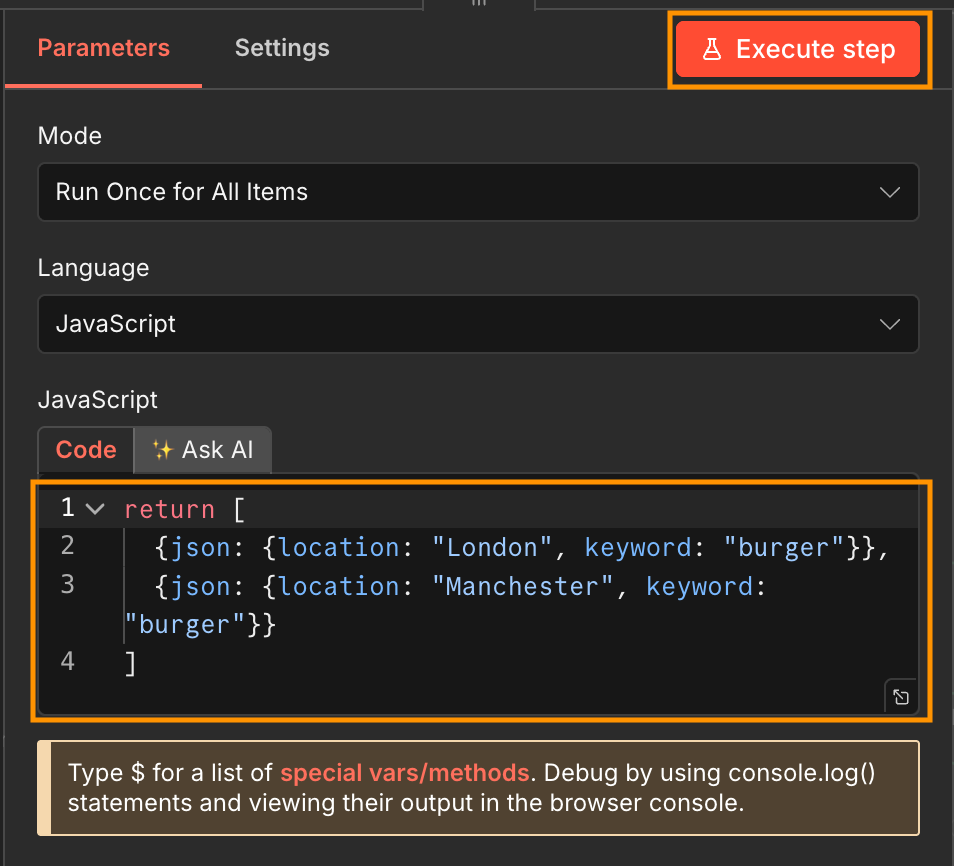Click the keyword token on line 3
Image resolution: width=954 pixels, height=866 pixels.
699,585
